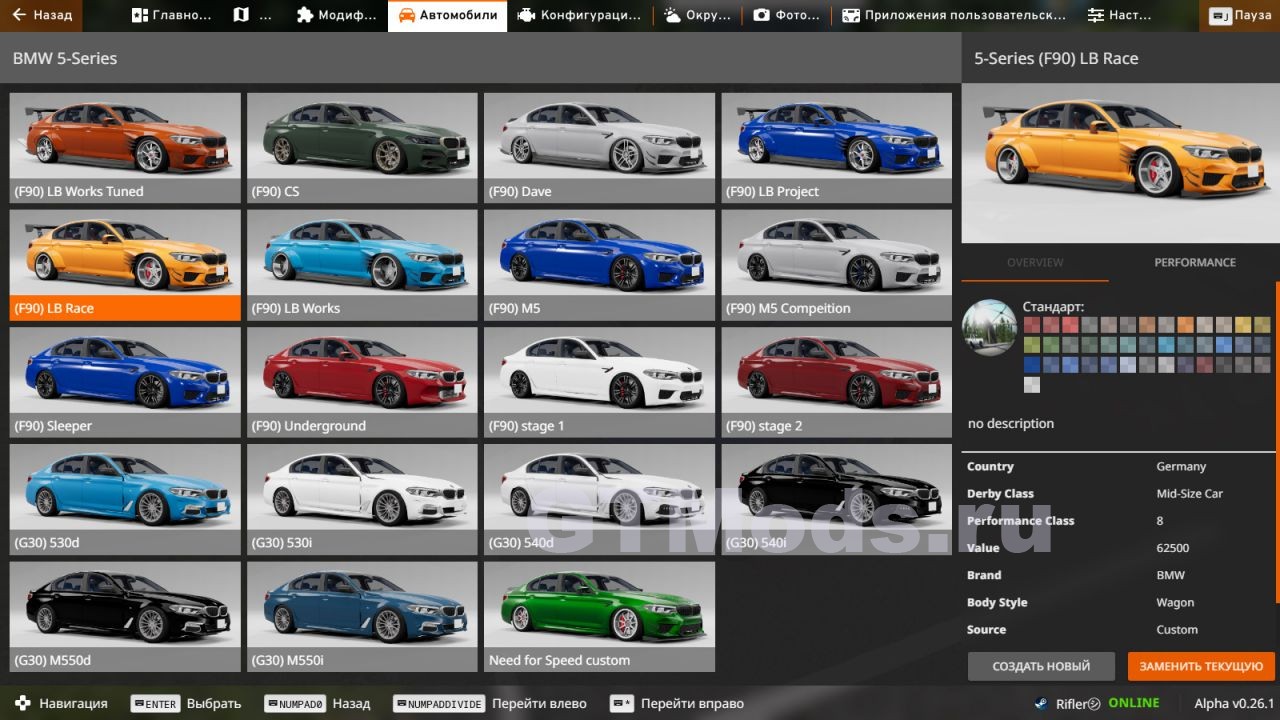The height and width of the screenshot is (720, 1280).
Task: Select the blue (F90) M5 configuration
Action: pyautogui.click(x=599, y=265)
